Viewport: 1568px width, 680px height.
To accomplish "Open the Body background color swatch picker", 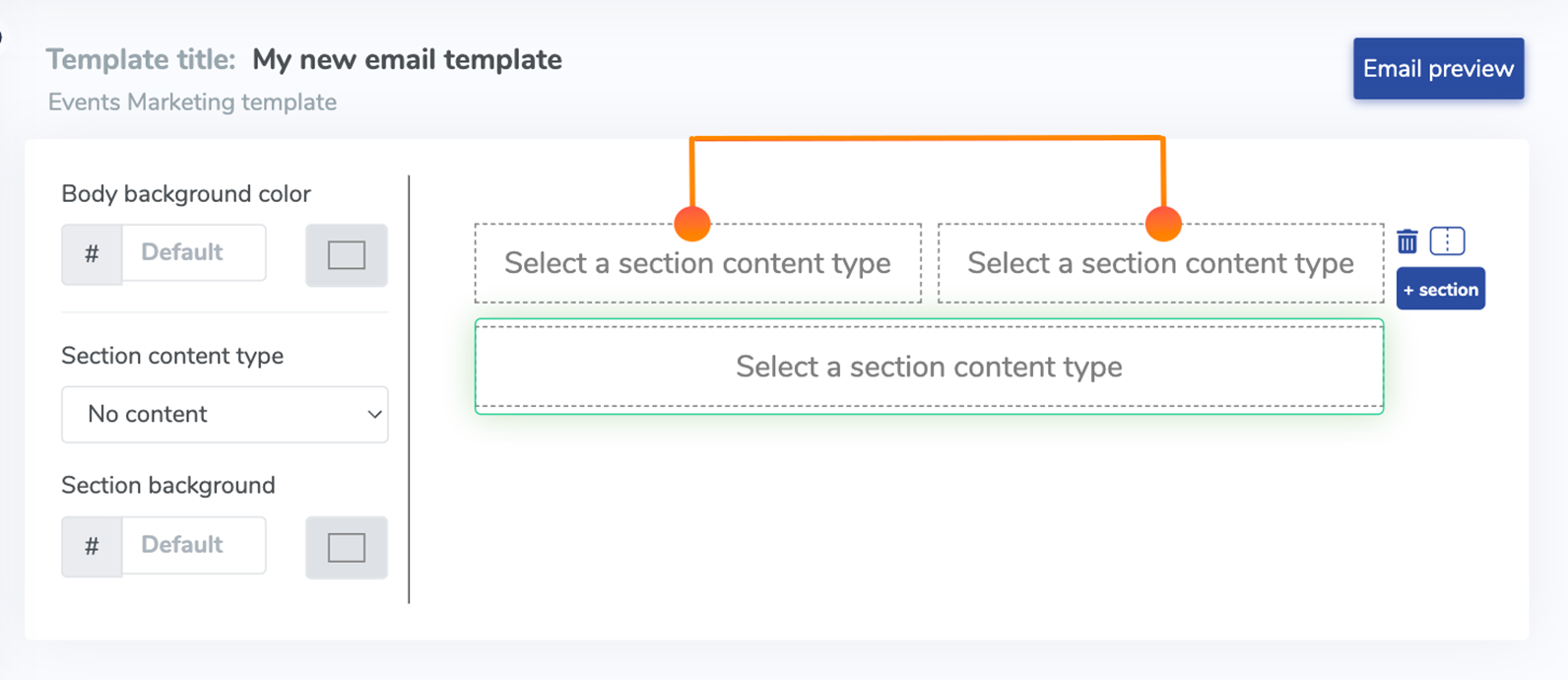I will coord(346,255).
